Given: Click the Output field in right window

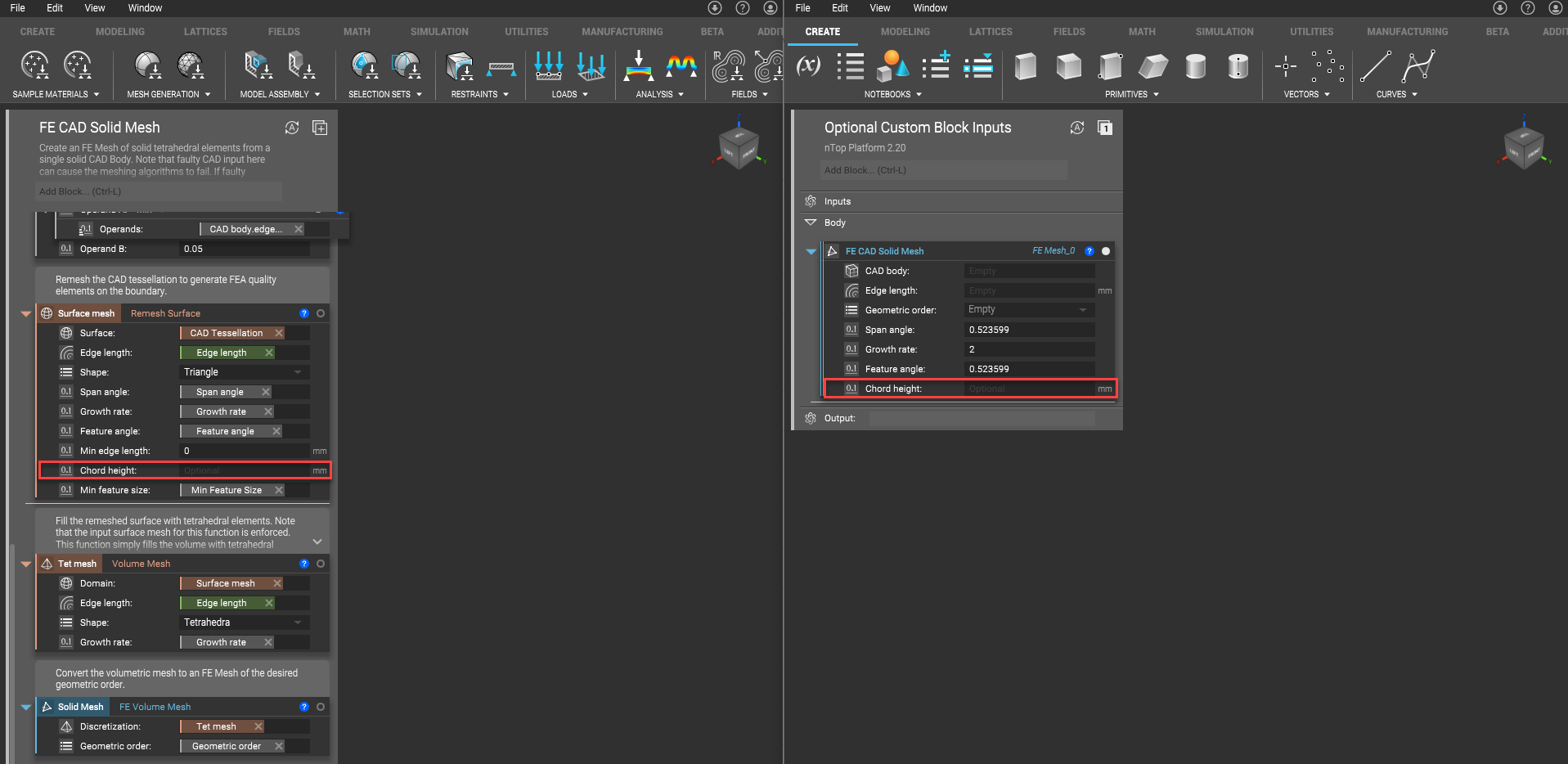Looking at the screenshot, I should click(982, 418).
